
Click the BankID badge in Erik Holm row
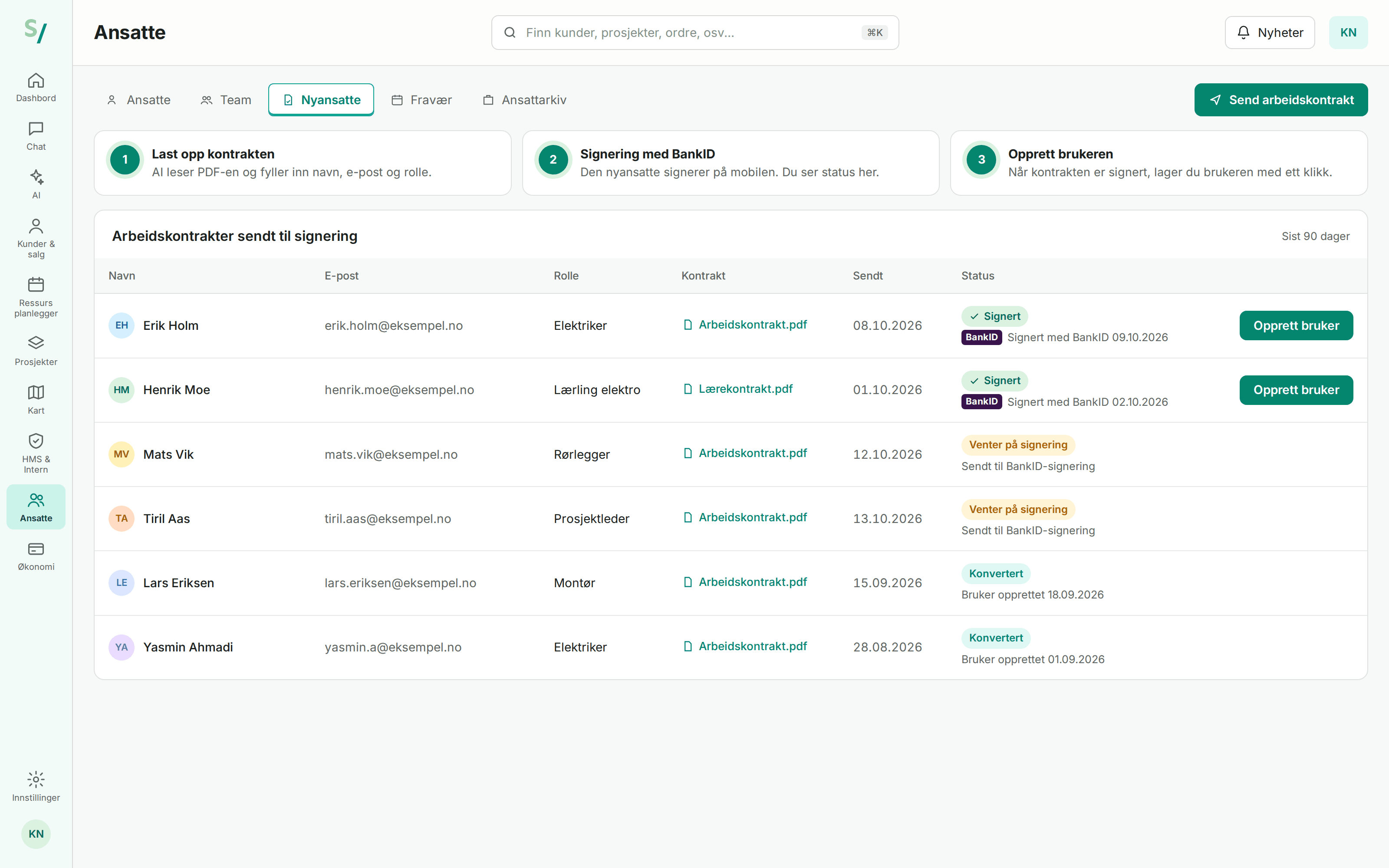tap(981, 337)
